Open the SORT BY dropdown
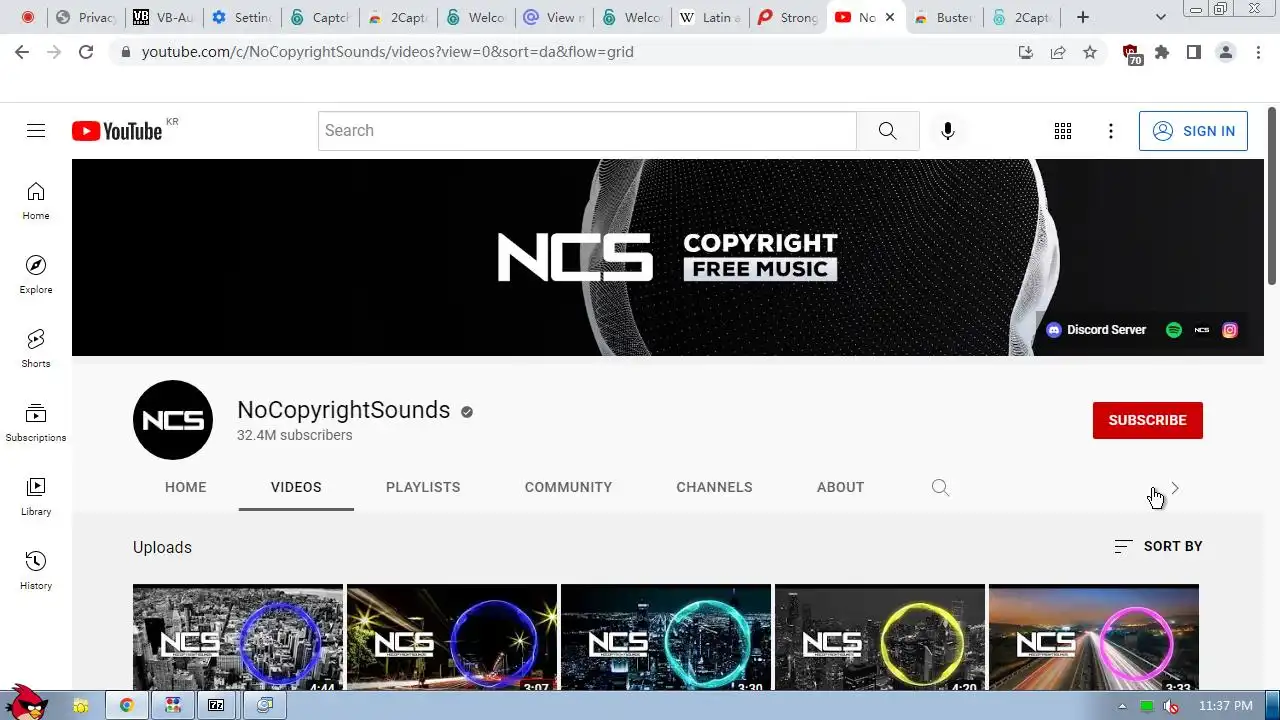This screenshot has width=1280, height=720. click(1158, 546)
